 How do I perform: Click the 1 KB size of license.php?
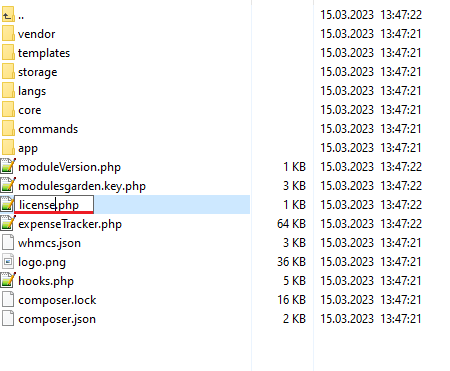click(x=295, y=205)
